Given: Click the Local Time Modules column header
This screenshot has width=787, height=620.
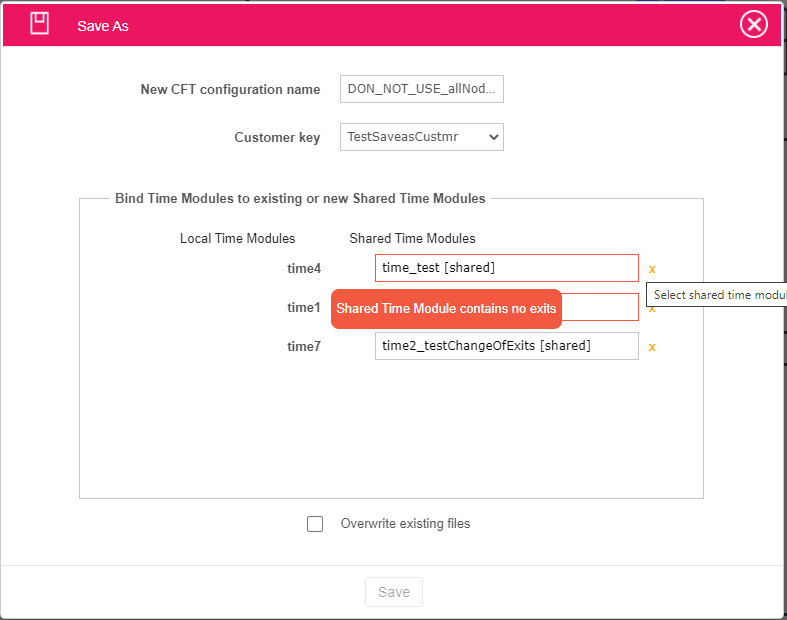Looking at the screenshot, I should (x=237, y=238).
